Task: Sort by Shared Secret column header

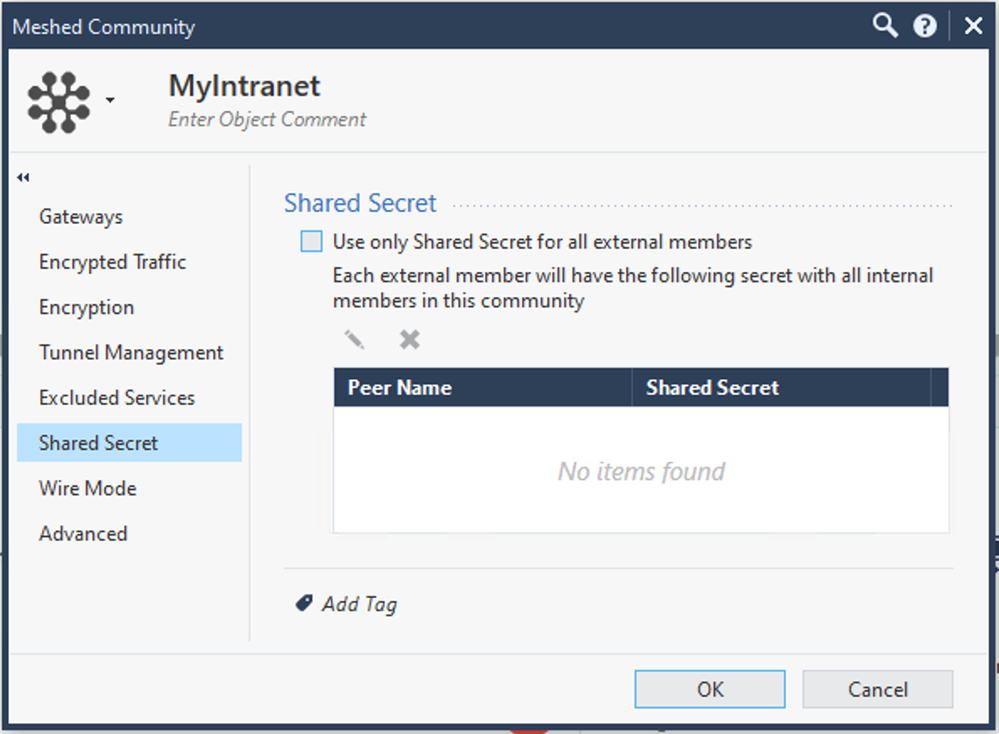Action: click(x=782, y=387)
